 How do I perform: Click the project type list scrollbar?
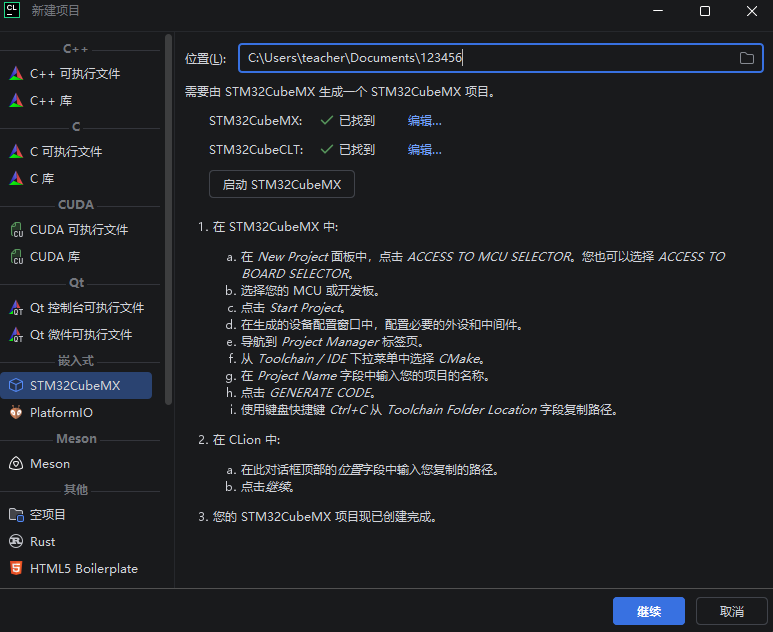click(x=169, y=219)
